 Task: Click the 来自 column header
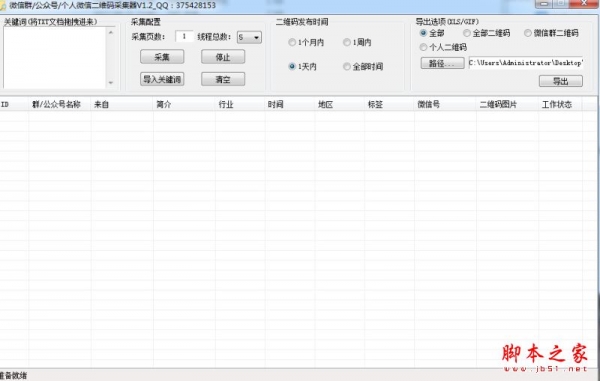click(122, 104)
